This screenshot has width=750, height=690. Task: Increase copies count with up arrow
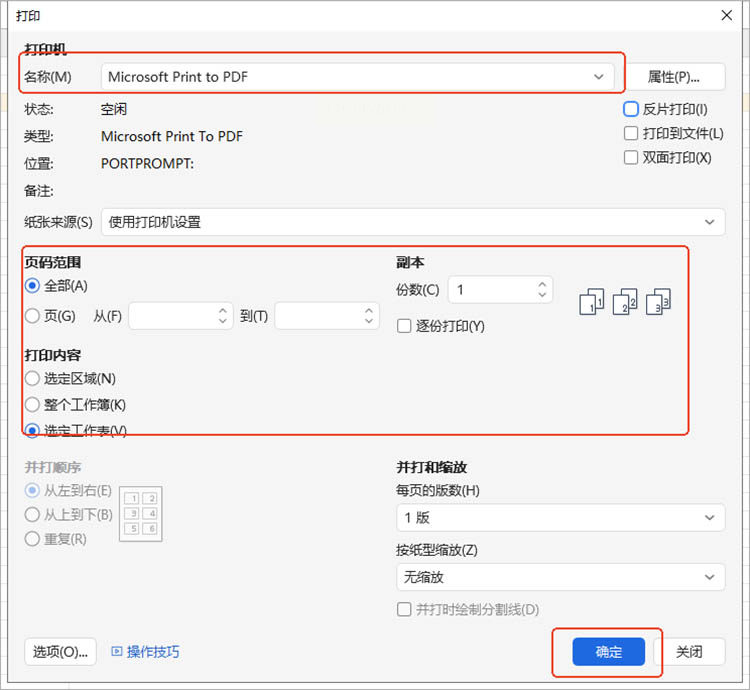point(542,285)
